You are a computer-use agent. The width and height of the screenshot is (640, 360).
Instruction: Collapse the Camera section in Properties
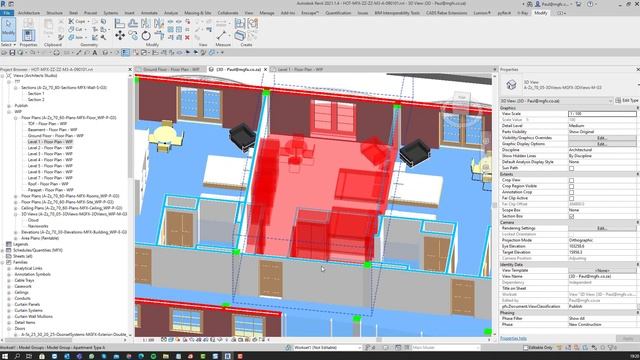(x=638, y=222)
